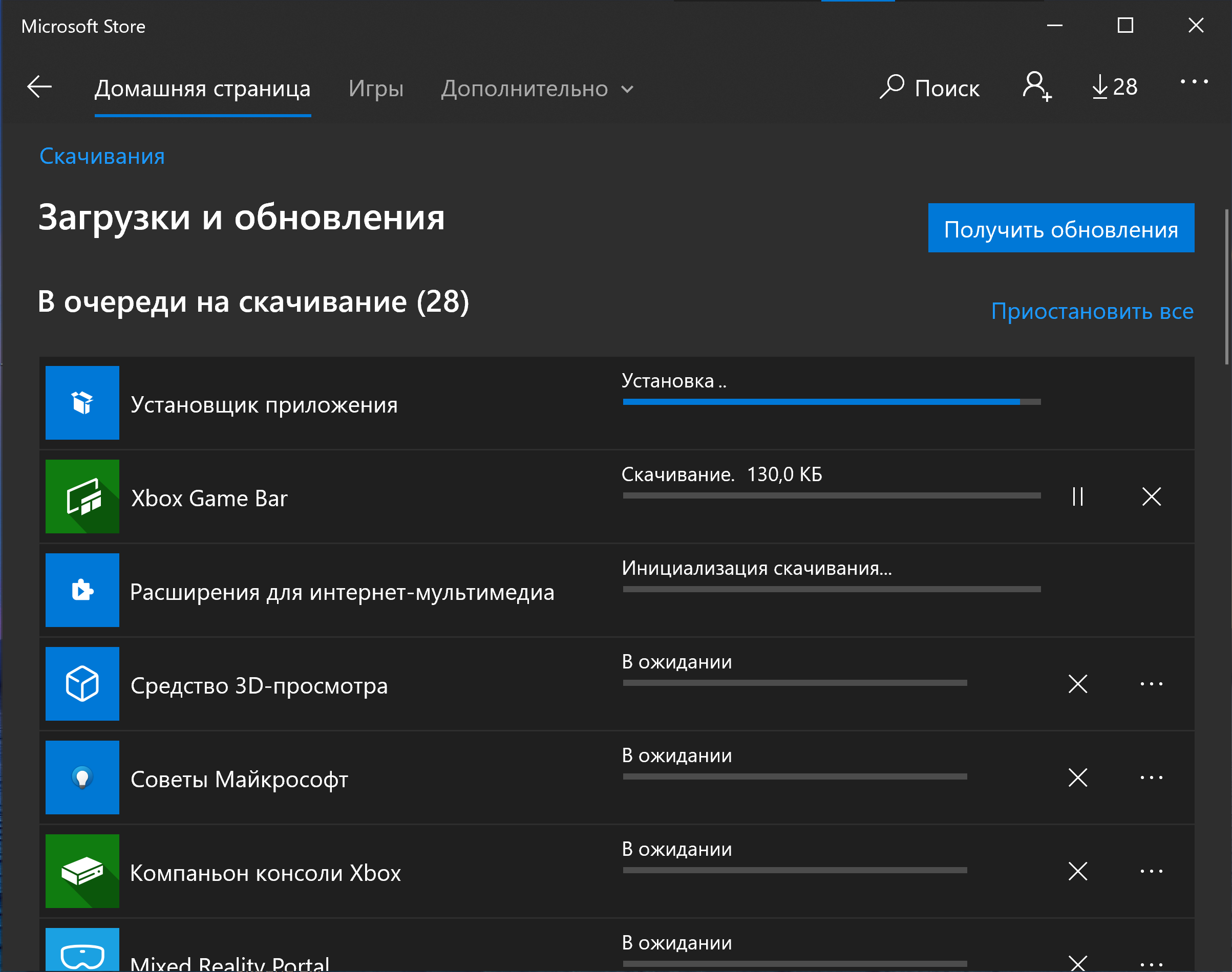This screenshot has height=972, width=1232.
Task: Open the Скачивания breadcrumb link
Action: point(102,156)
